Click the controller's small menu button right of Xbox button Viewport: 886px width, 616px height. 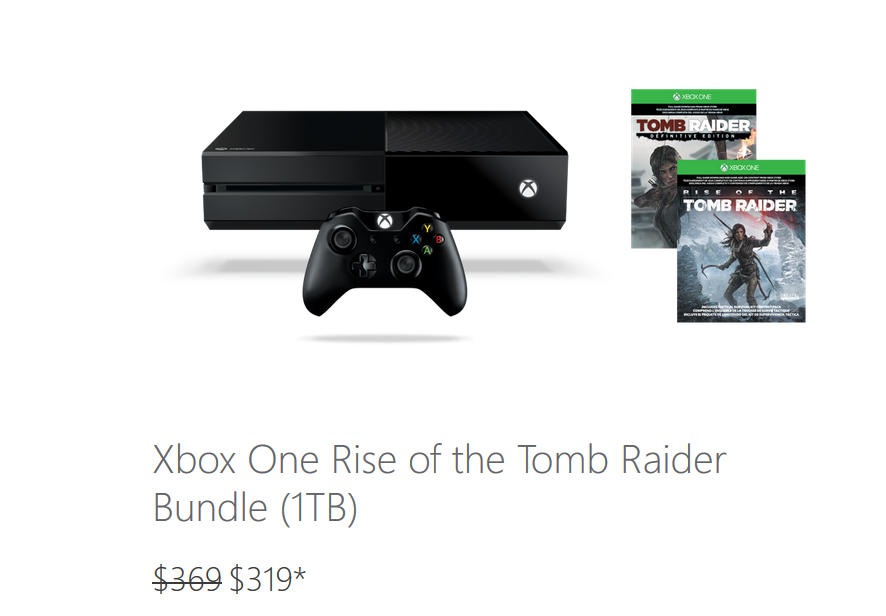398,240
